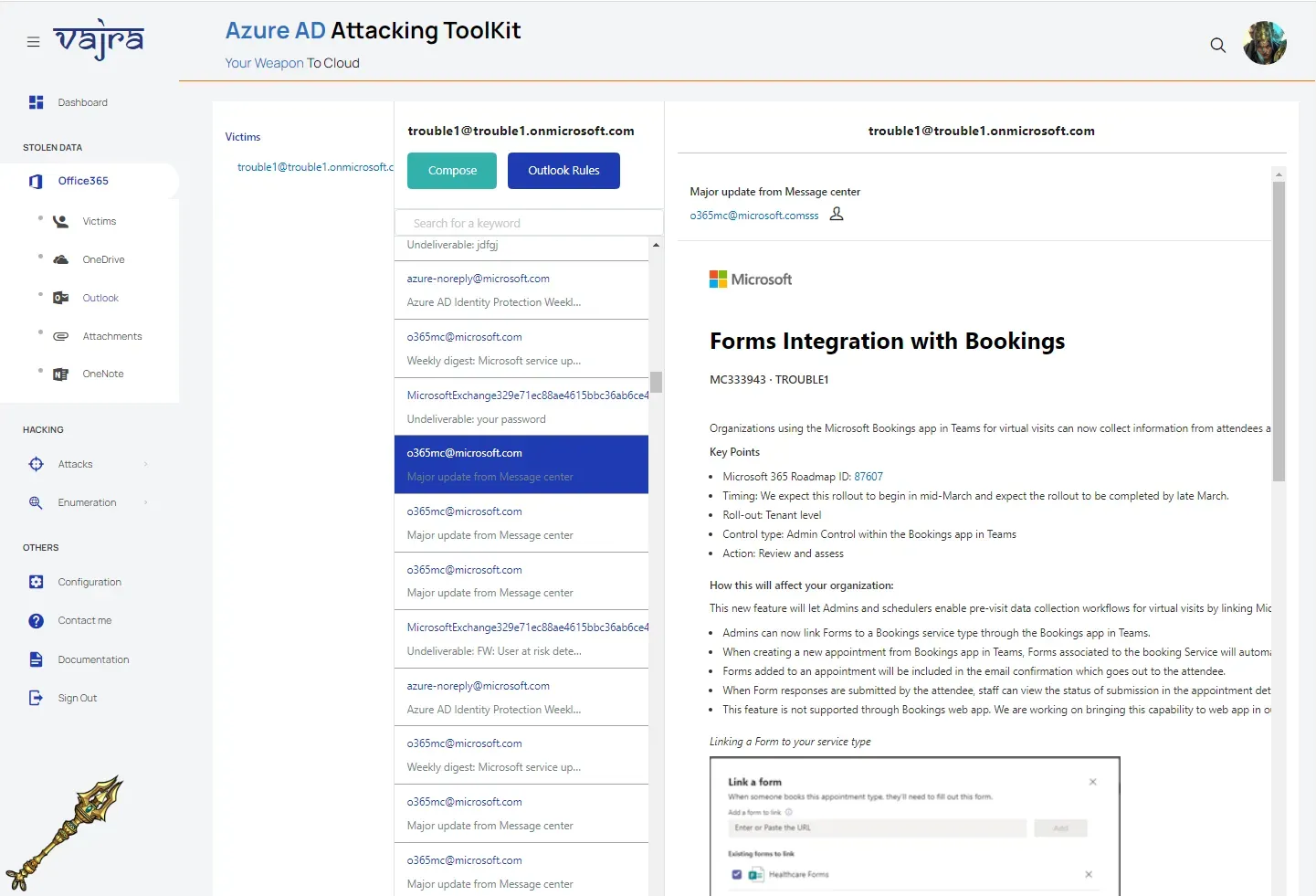The height and width of the screenshot is (896, 1316).
Task: Open the OneNote section
Action: pyautogui.click(x=103, y=374)
